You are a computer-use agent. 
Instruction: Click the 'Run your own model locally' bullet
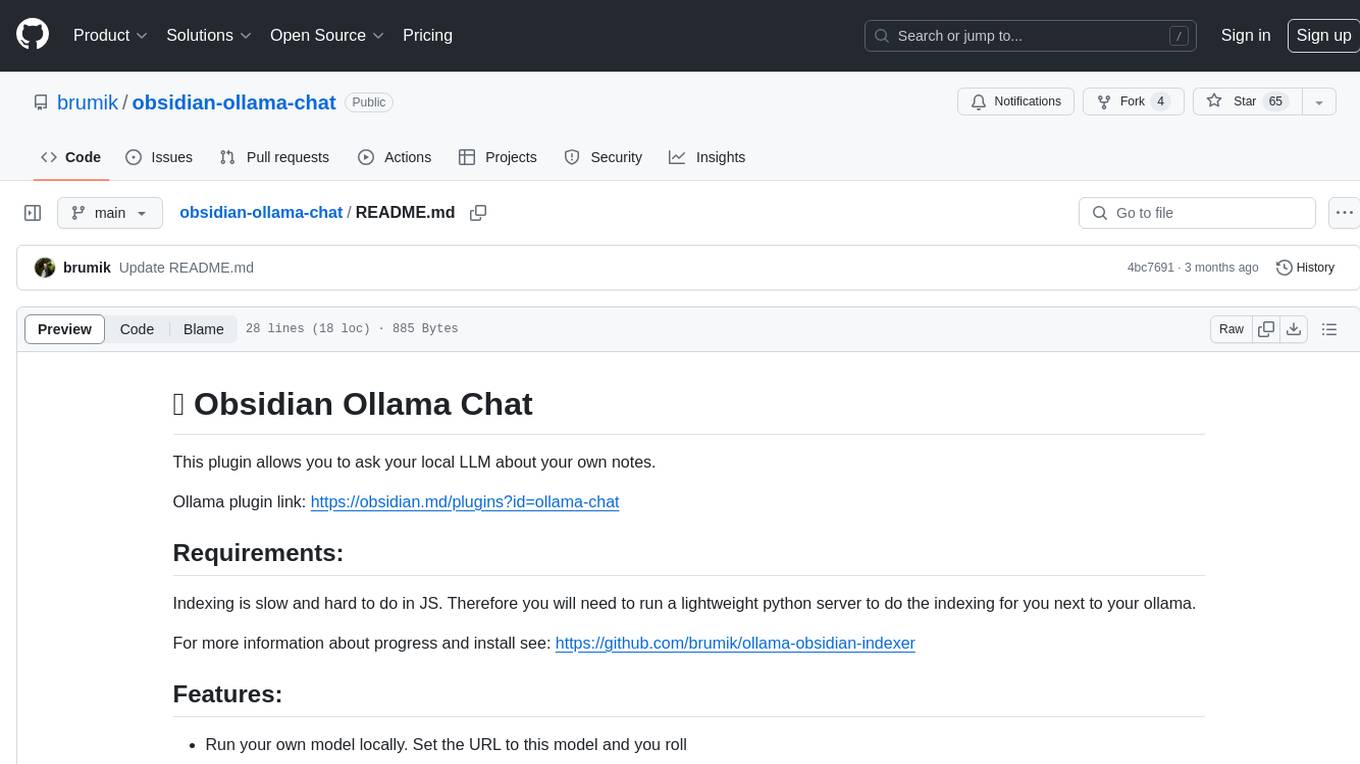446,744
